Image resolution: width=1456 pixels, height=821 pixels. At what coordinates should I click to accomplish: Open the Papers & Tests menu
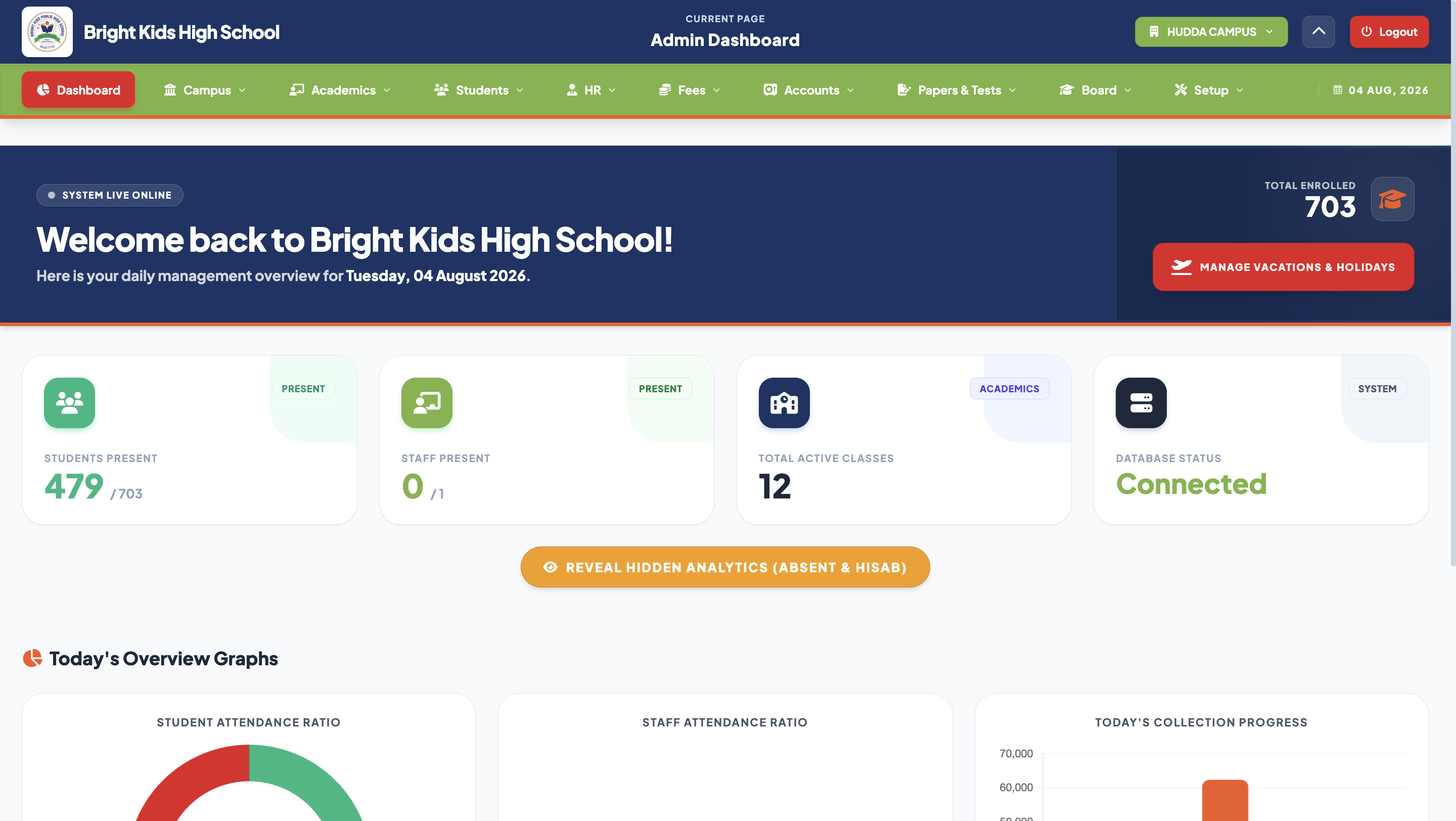[x=957, y=90]
